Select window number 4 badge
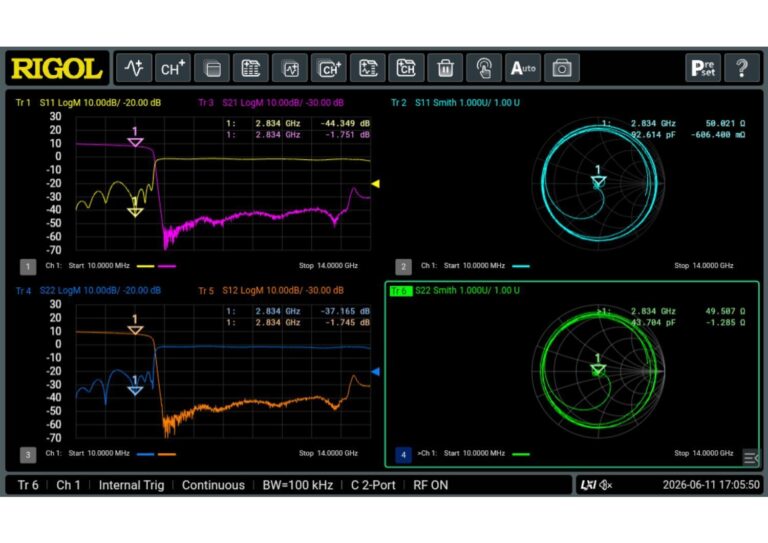The width and height of the screenshot is (768, 543). tap(403, 454)
